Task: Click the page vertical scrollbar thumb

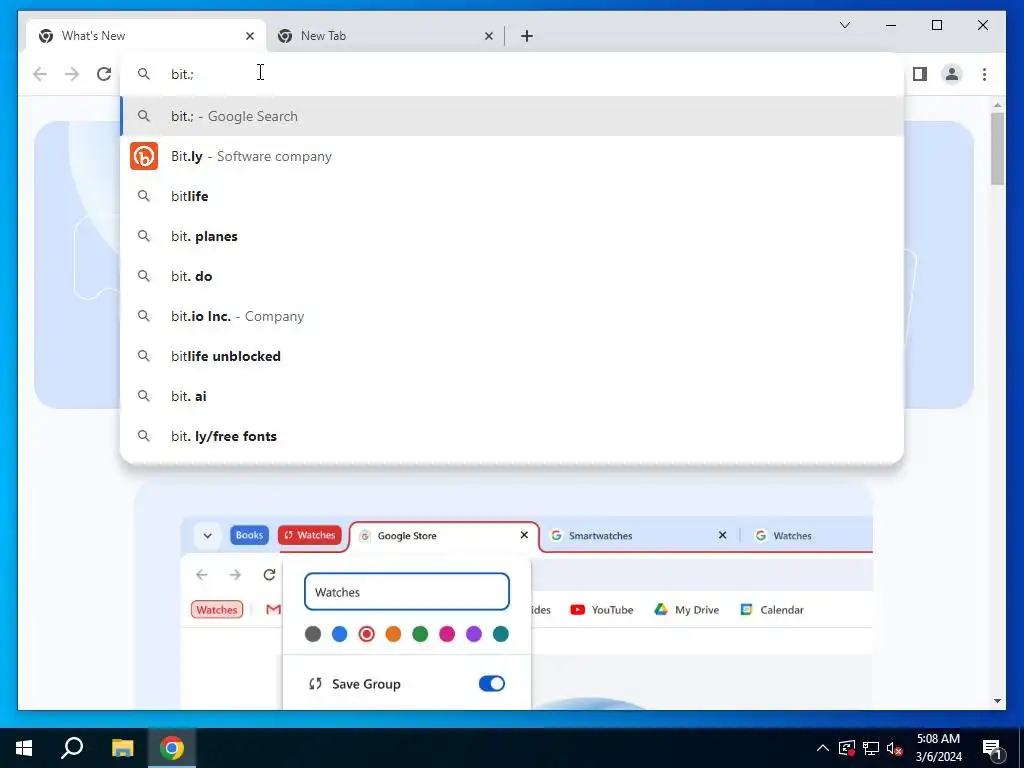Action: click(997, 149)
